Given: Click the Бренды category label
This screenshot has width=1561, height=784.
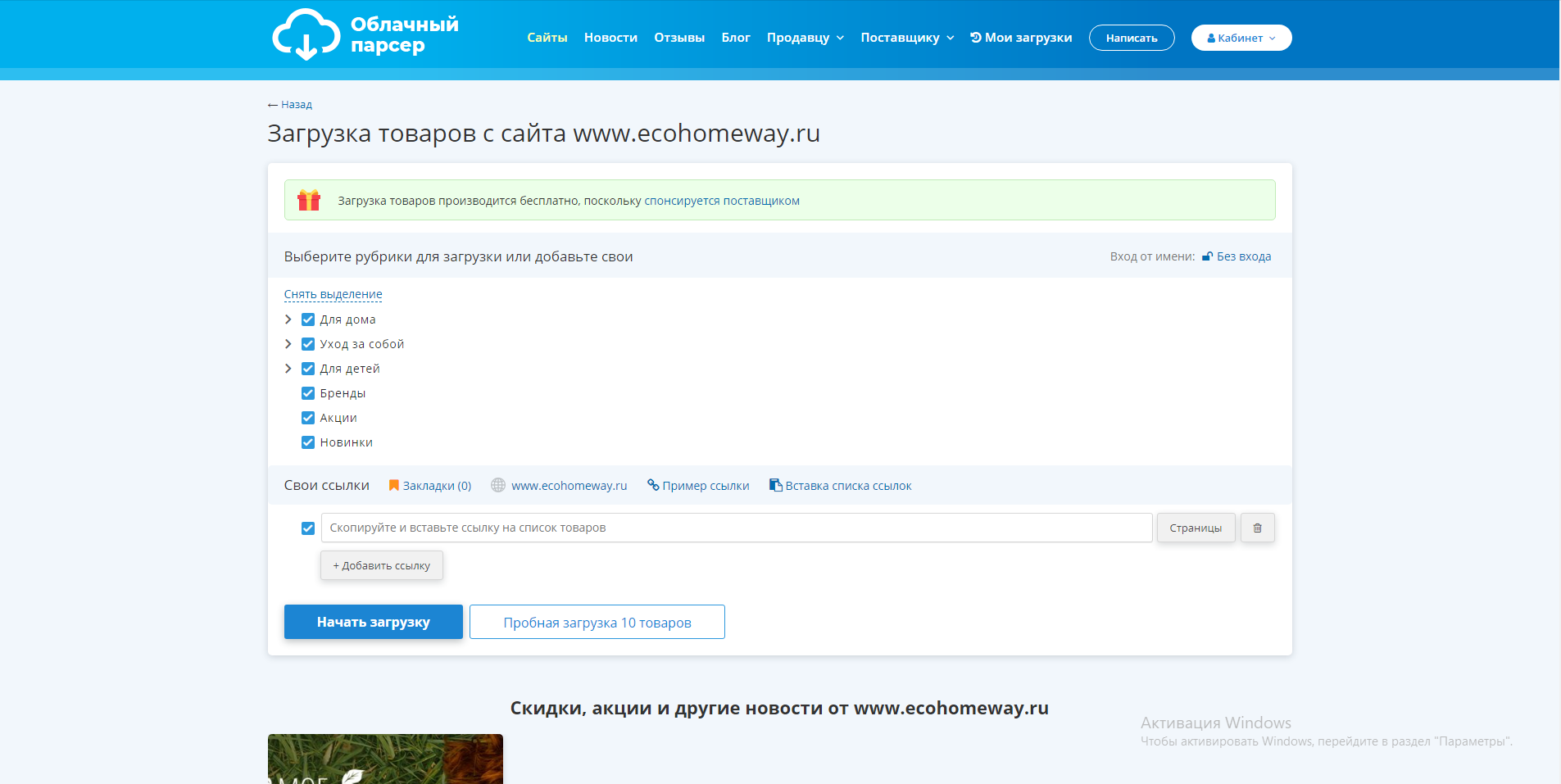Looking at the screenshot, I should click(x=343, y=393).
